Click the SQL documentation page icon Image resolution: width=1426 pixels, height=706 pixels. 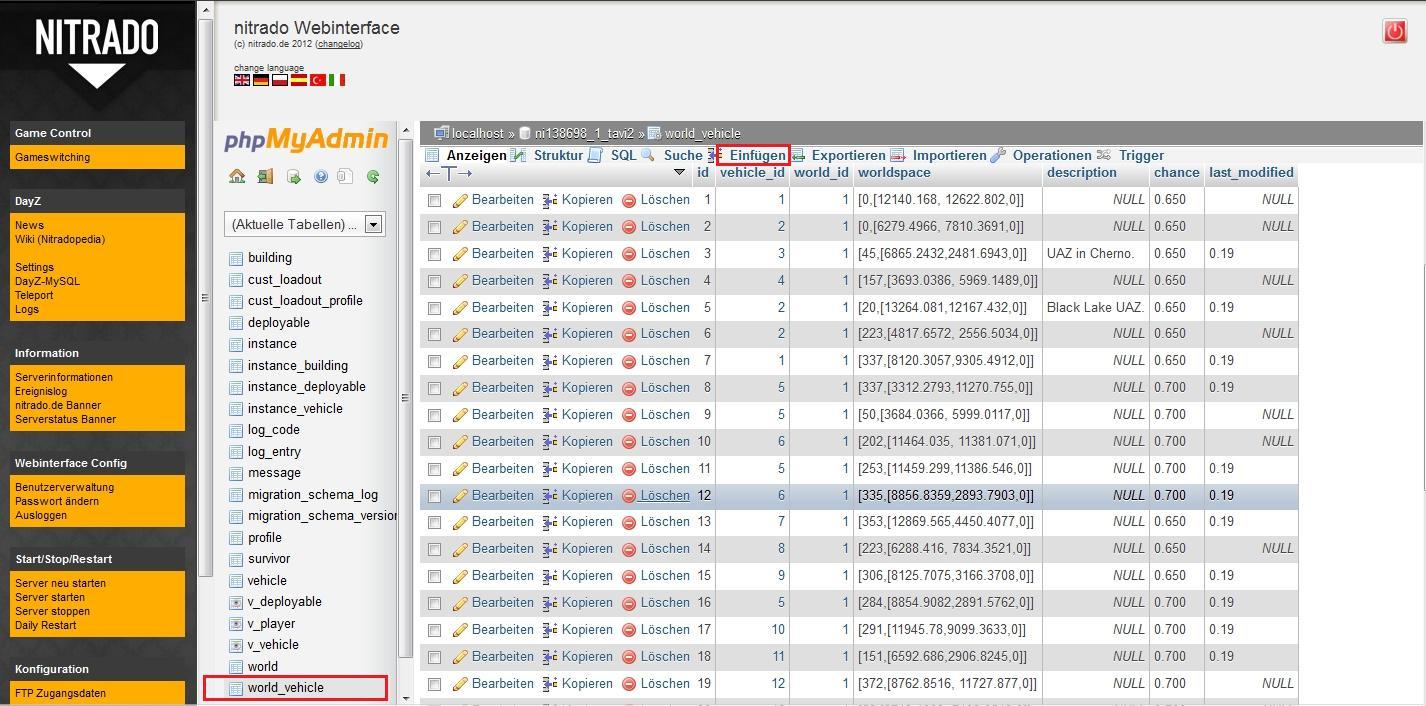click(x=345, y=176)
